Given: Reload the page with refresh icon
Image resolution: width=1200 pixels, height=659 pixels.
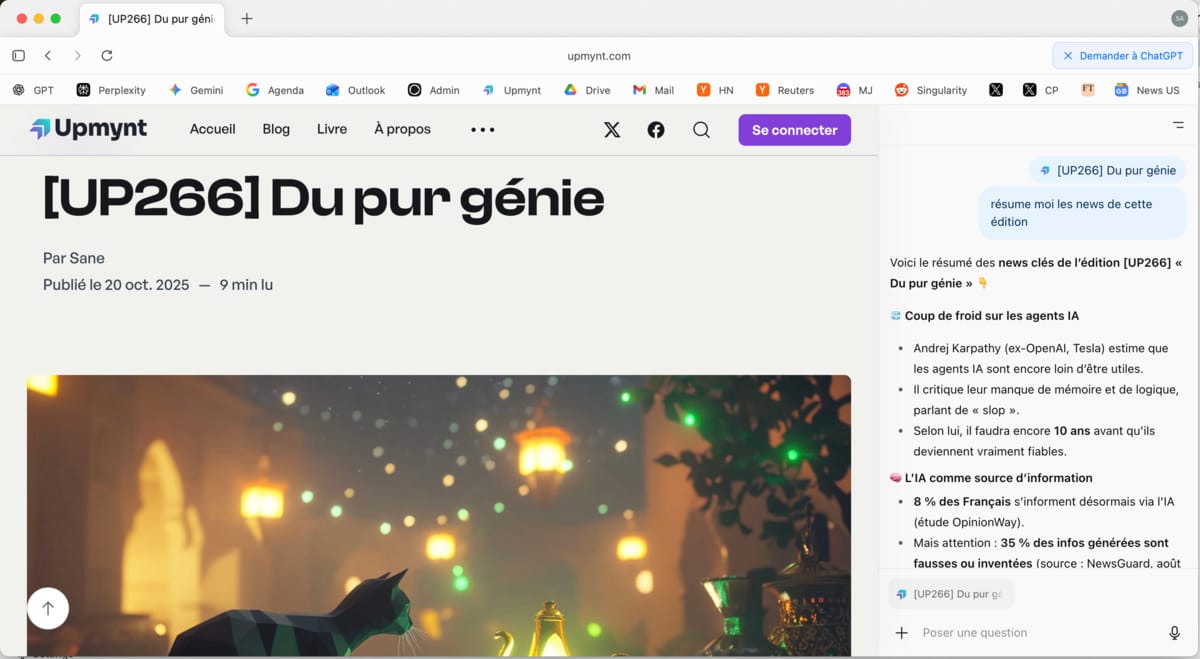Looking at the screenshot, I should (x=107, y=56).
